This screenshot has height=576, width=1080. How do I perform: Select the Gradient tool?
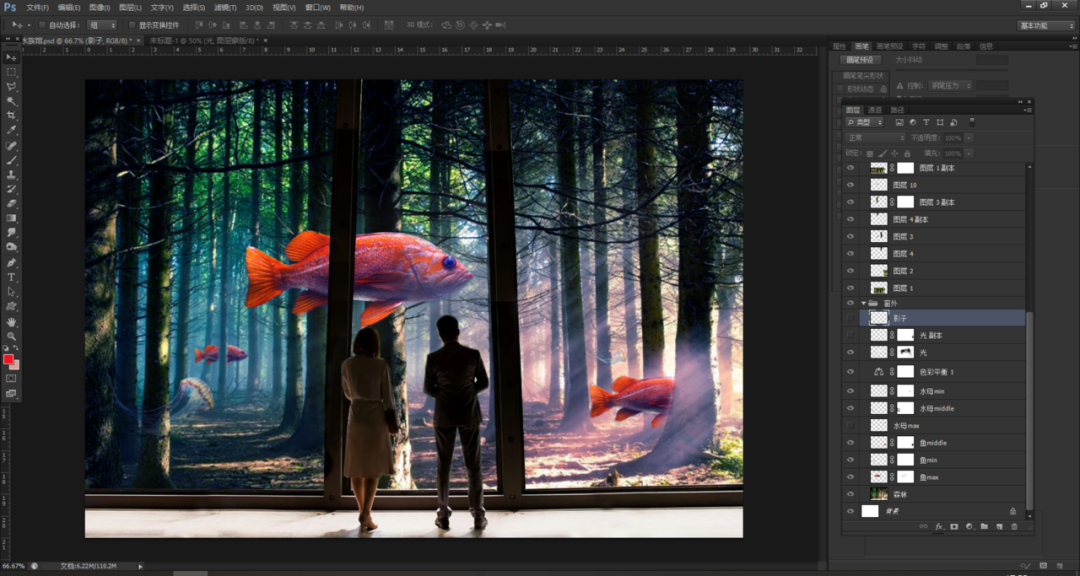point(11,218)
